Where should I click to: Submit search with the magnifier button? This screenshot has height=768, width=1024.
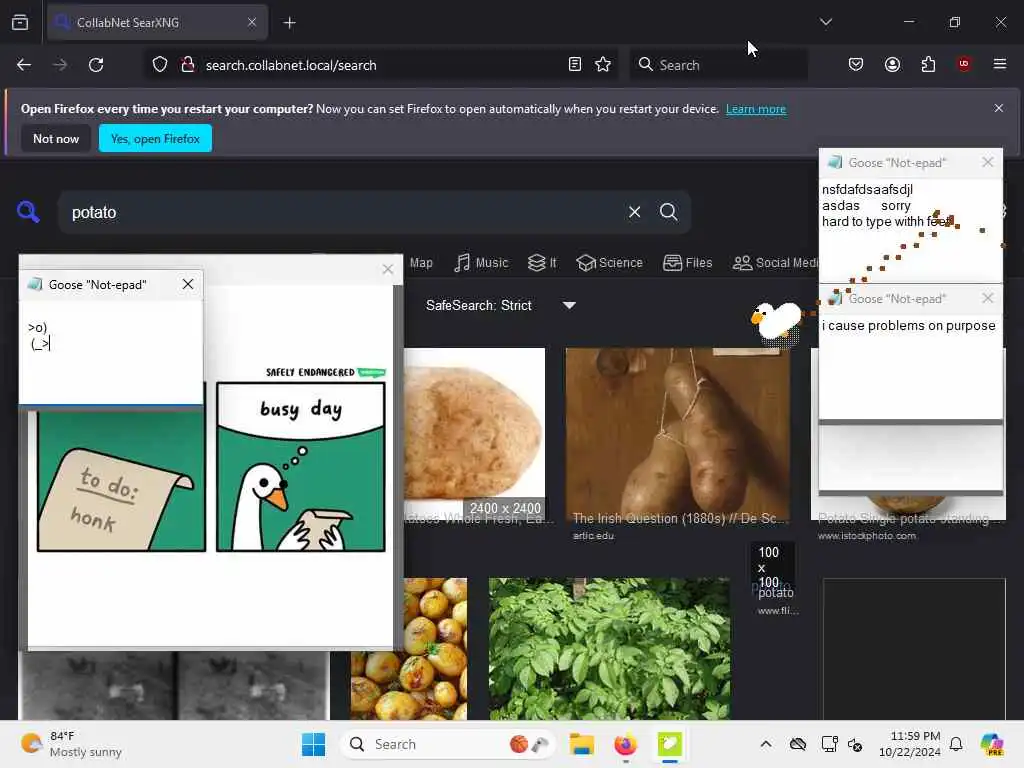pos(668,212)
